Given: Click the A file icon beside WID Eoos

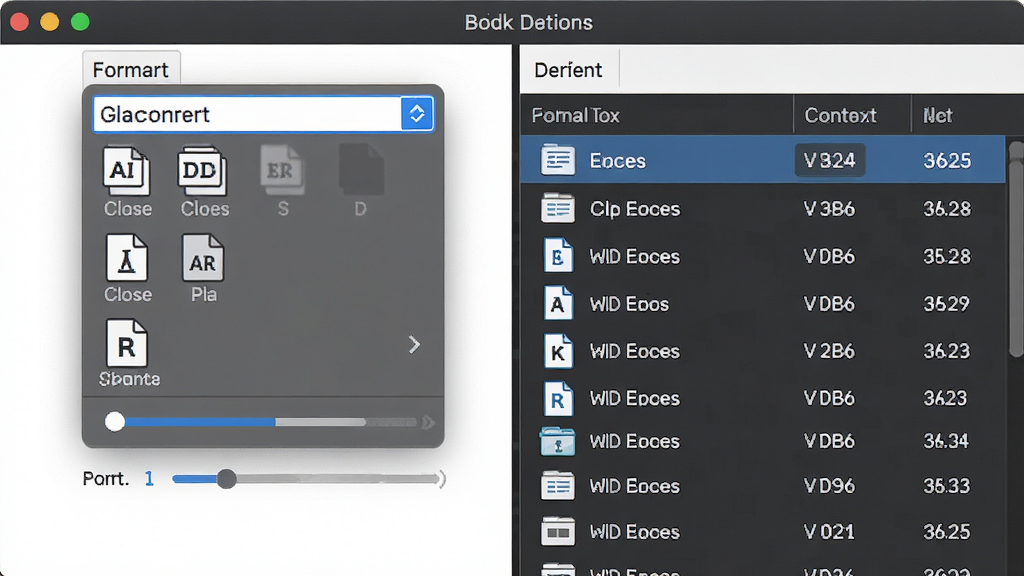Looking at the screenshot, I should [x=558, y=303].
